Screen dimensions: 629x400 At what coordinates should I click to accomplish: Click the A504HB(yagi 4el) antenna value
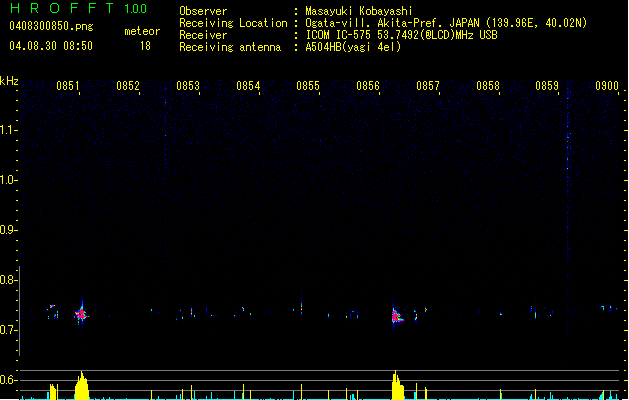353,47
